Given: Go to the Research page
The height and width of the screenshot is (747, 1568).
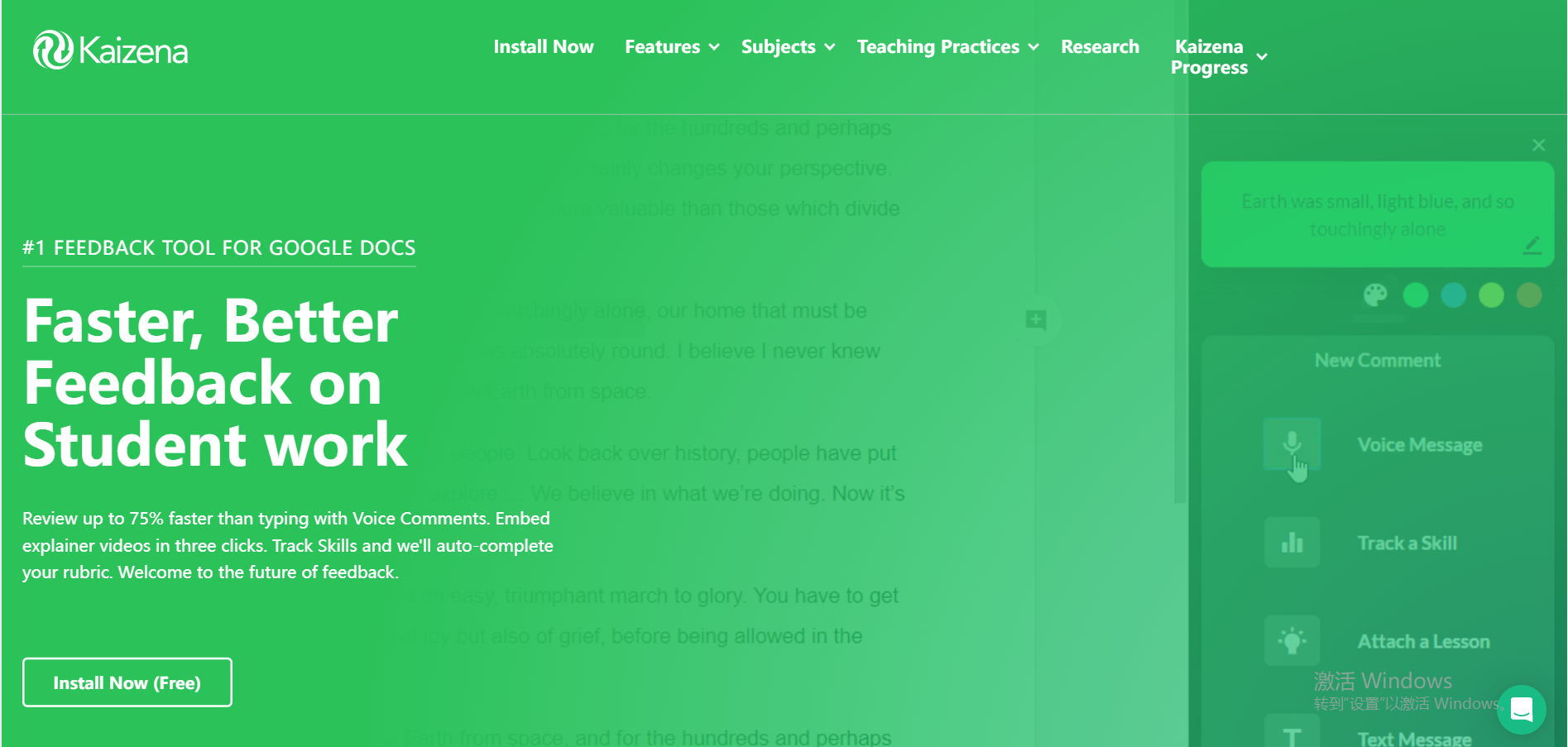Looking at the screenshot, I should point(1100,47).
